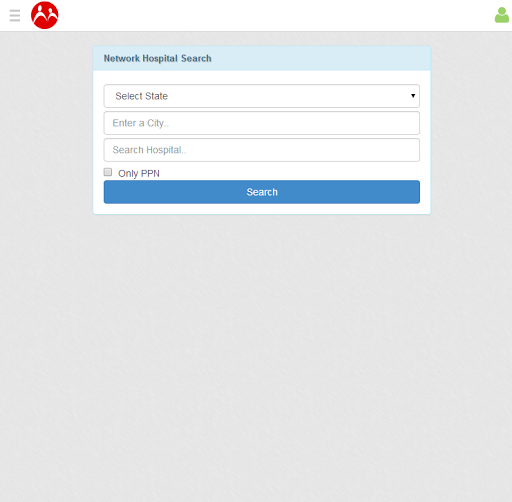
Task: Click the Only PPN label text
Action: tap(139, 173)
